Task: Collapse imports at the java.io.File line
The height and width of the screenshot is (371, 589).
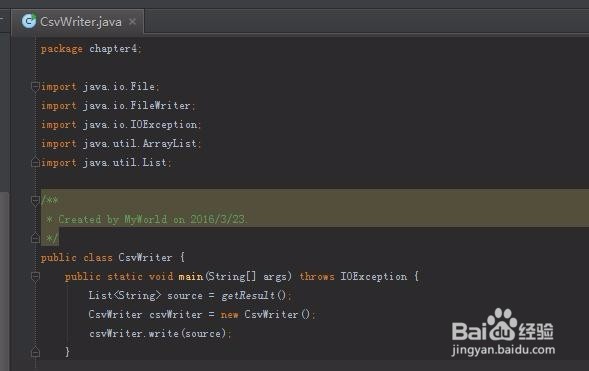Action: point(35,87)
